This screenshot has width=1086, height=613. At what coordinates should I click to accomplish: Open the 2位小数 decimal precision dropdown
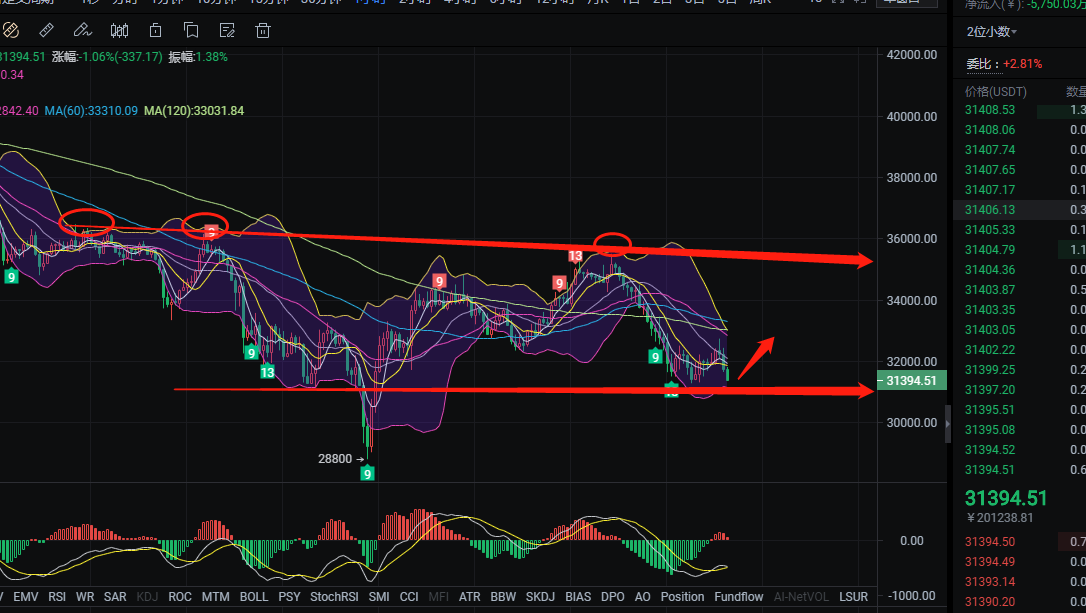point(991,32)
